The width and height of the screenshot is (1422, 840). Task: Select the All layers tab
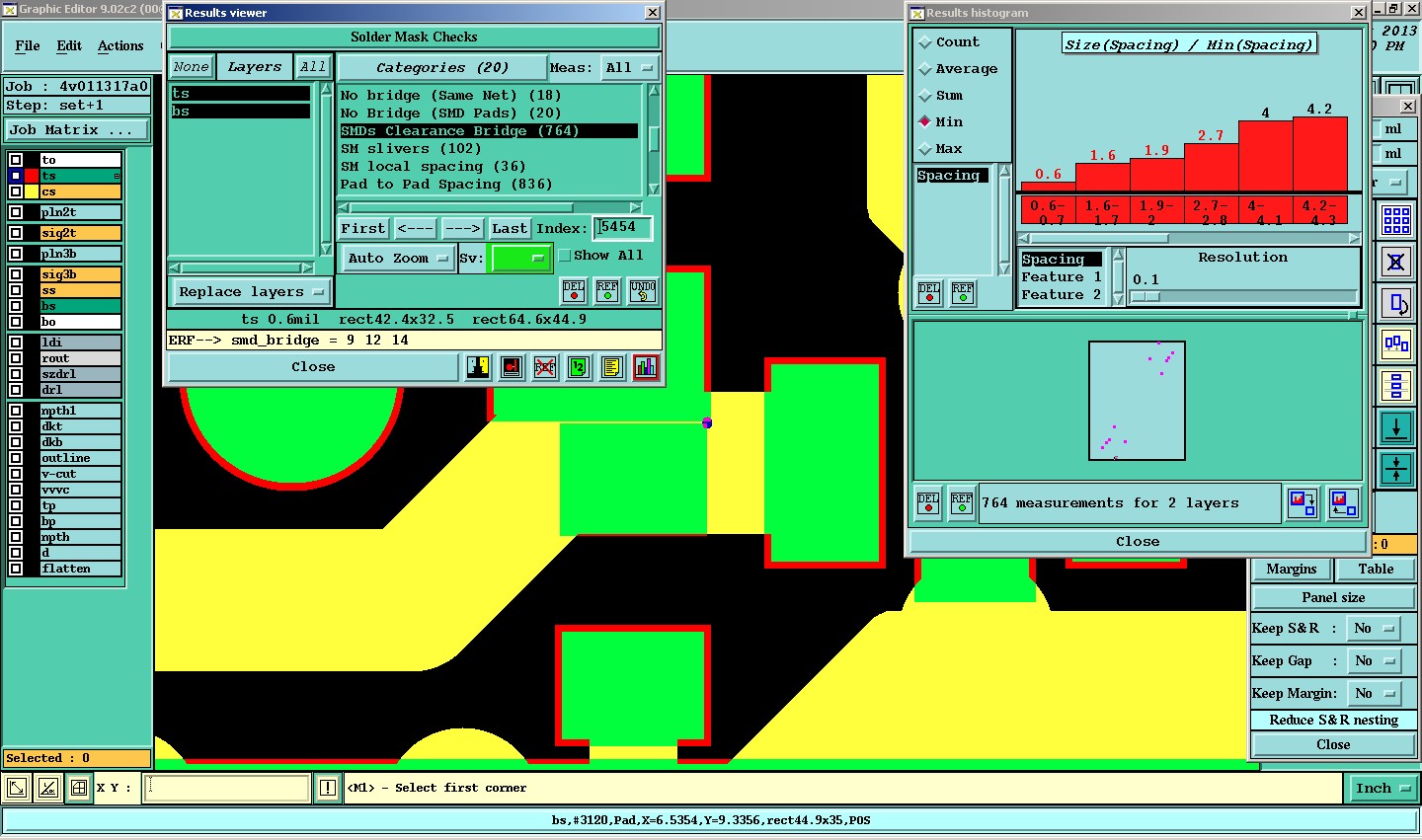pos(313,67)
